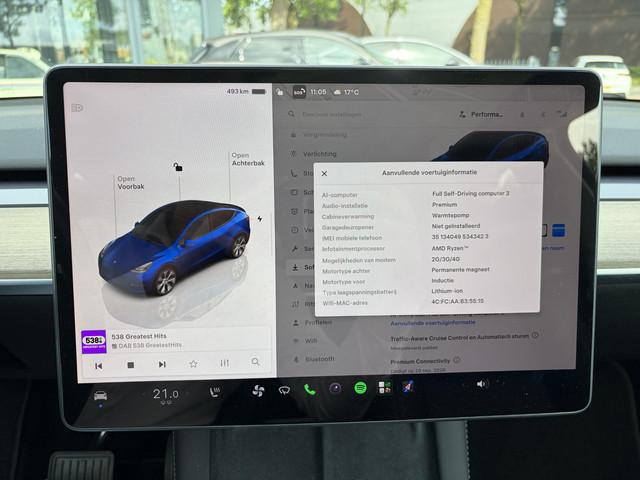Open the rocket Arcade app icon

click(x=408, y=386)
